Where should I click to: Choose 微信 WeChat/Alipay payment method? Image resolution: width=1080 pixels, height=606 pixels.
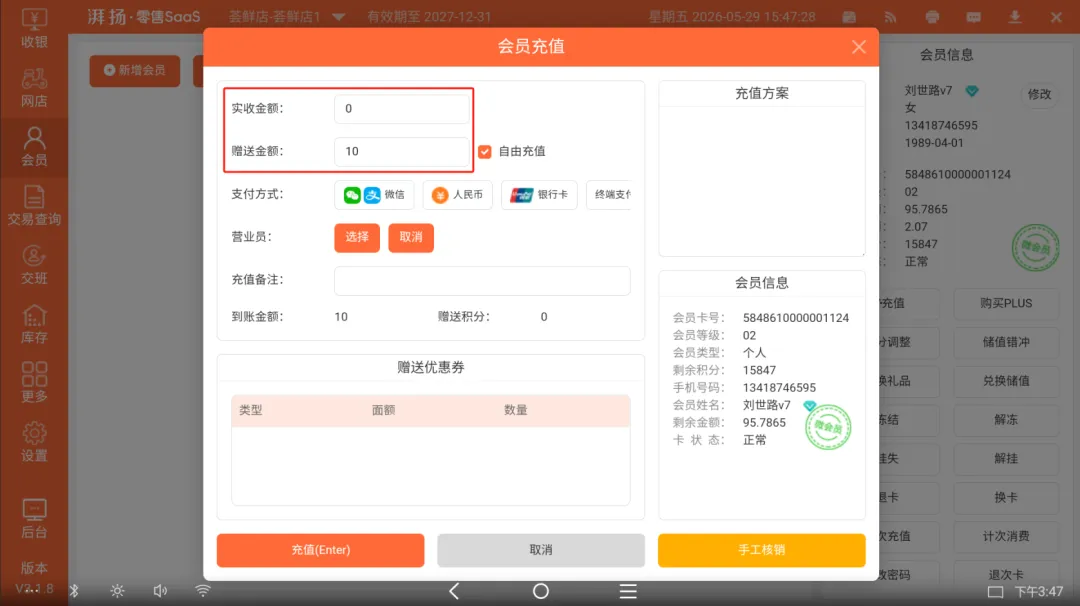click(374, 195)
